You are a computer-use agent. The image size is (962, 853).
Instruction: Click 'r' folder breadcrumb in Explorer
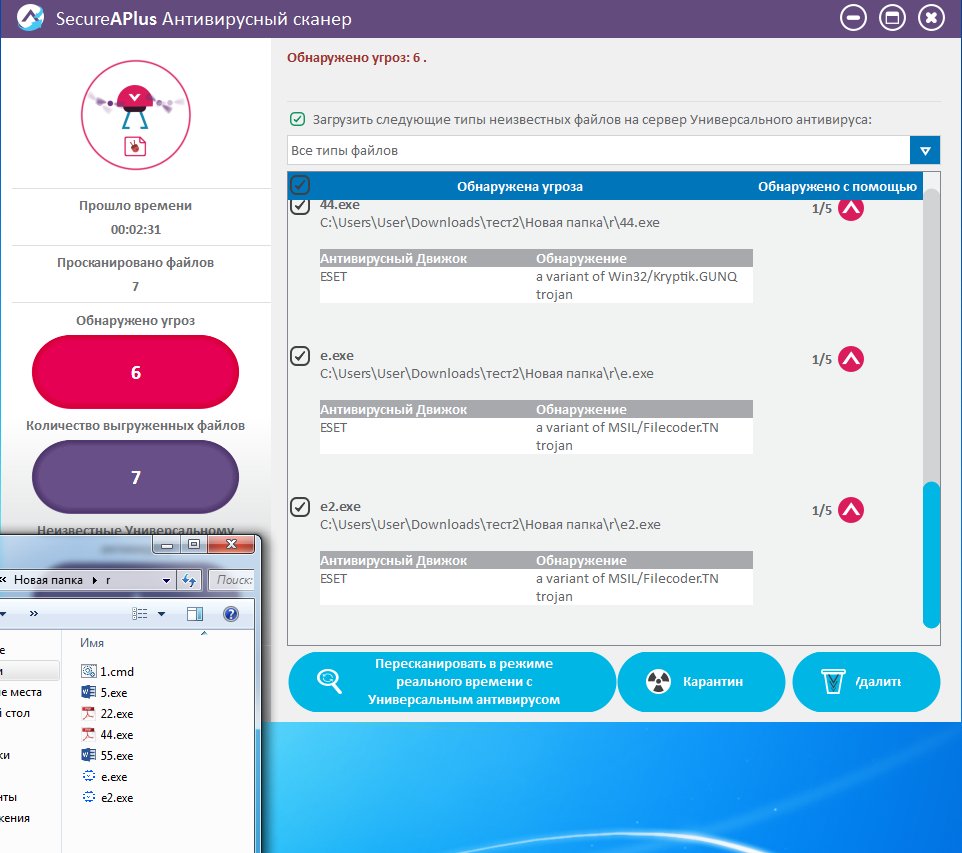pos(108,580)
